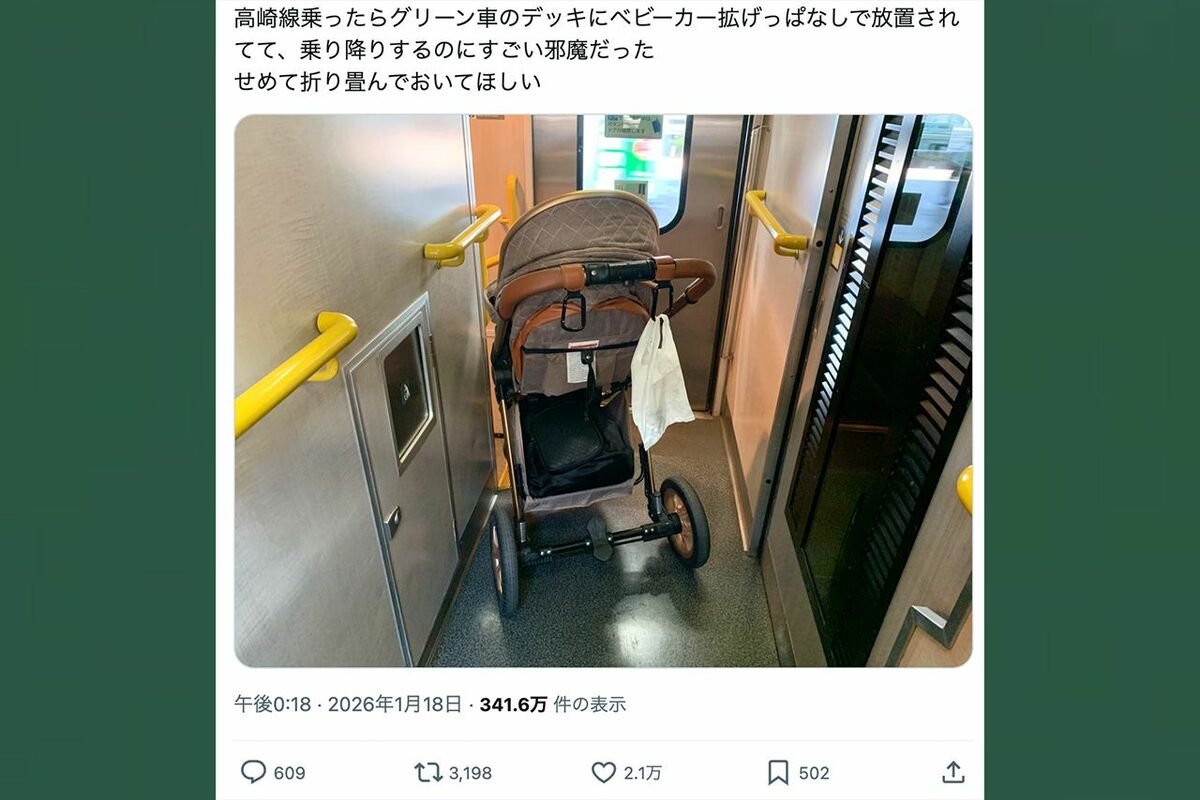Click the stroller's quilted canopy in photo

pos(579,238)
